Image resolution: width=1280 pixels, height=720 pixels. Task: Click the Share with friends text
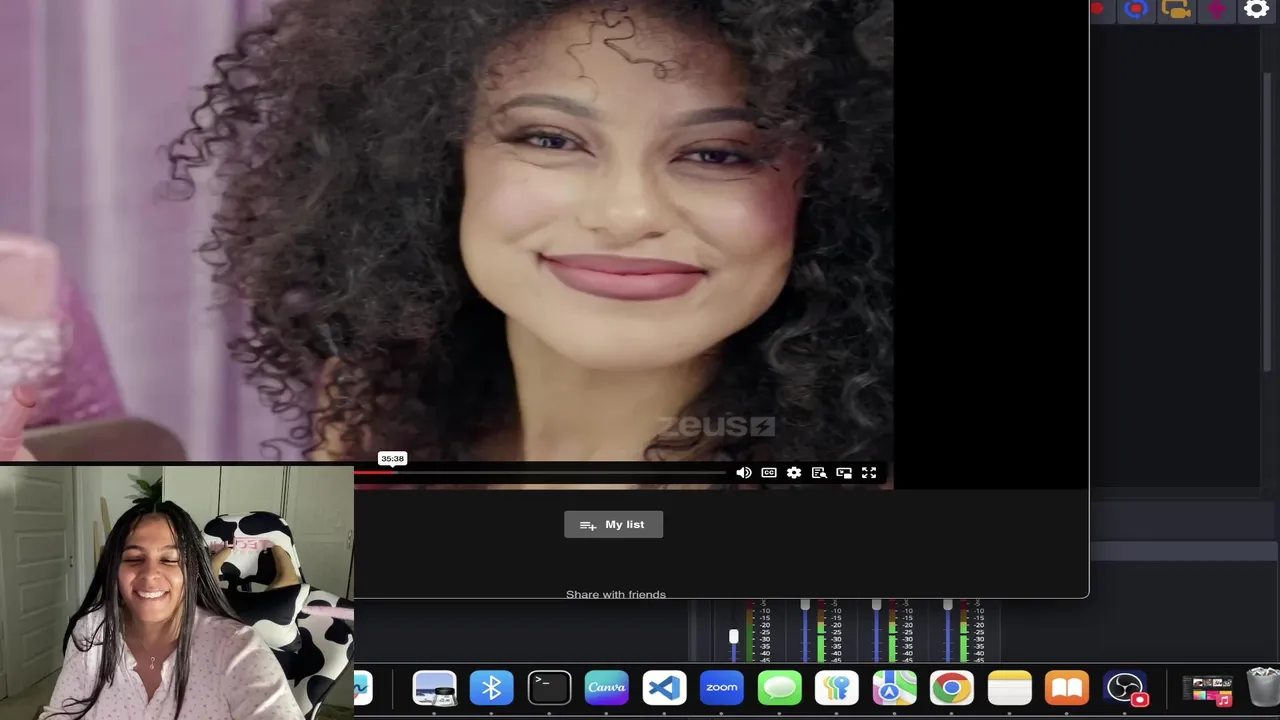(616, 594)
